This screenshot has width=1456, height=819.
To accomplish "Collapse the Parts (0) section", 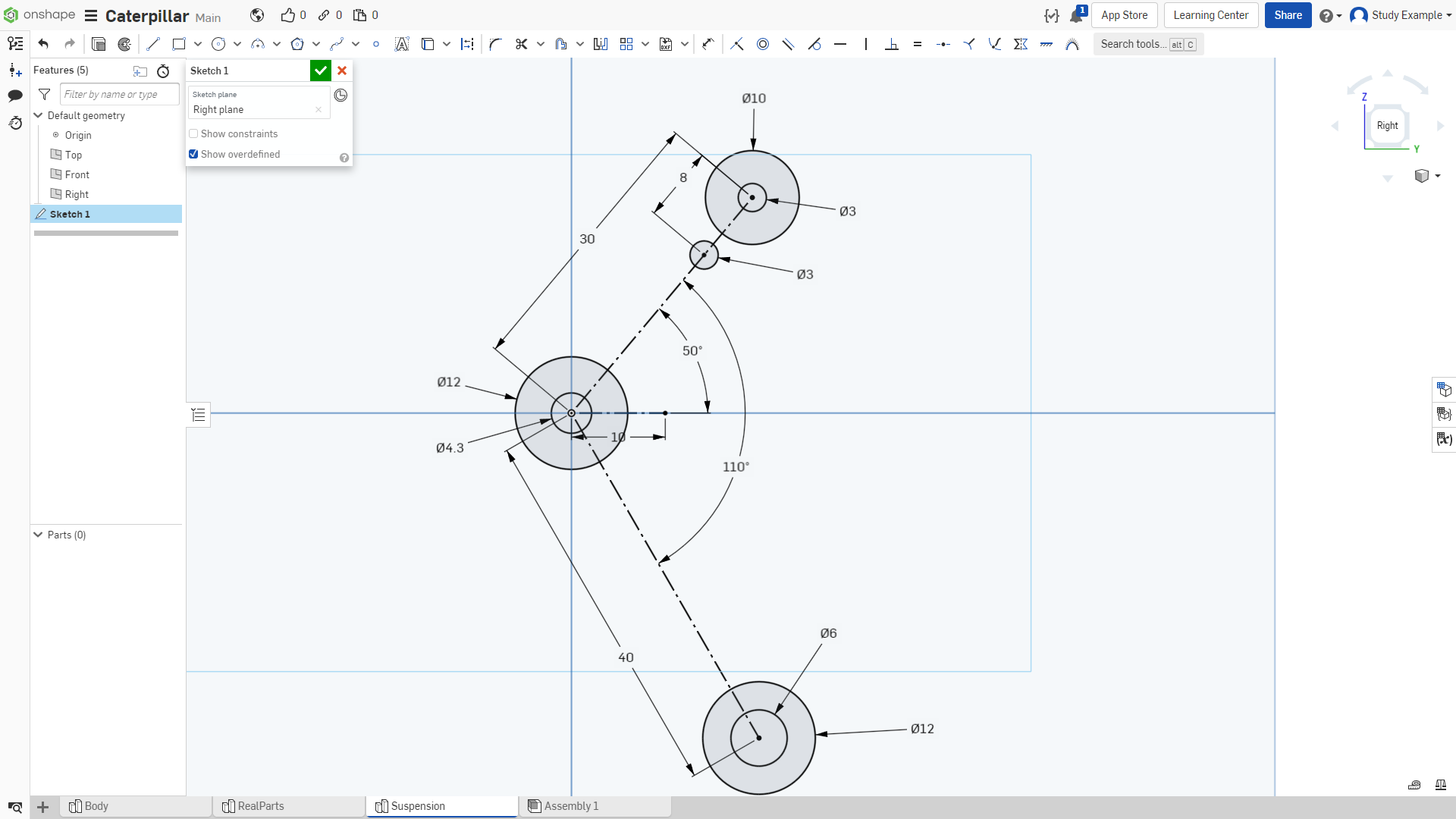I will coord(38,535).
